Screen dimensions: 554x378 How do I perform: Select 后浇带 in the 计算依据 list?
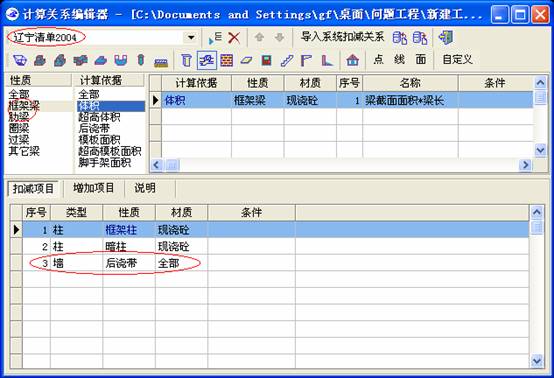(94, 128)
